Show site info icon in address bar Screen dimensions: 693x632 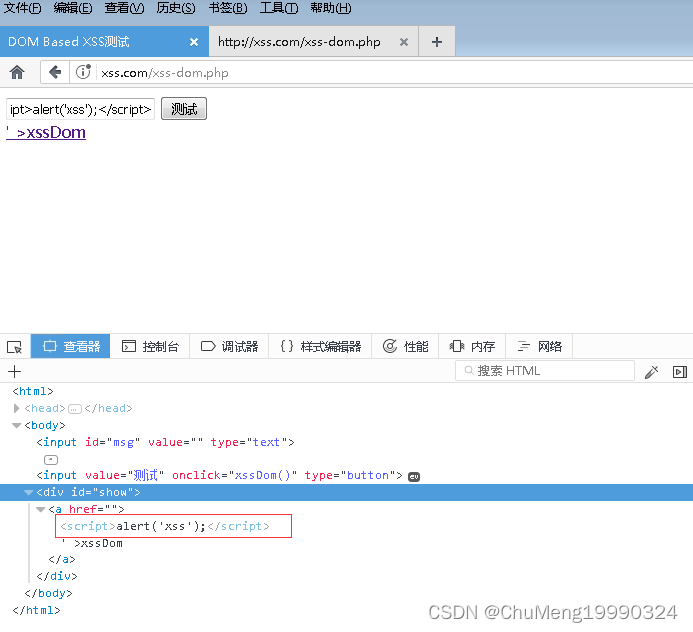point(83,72)
